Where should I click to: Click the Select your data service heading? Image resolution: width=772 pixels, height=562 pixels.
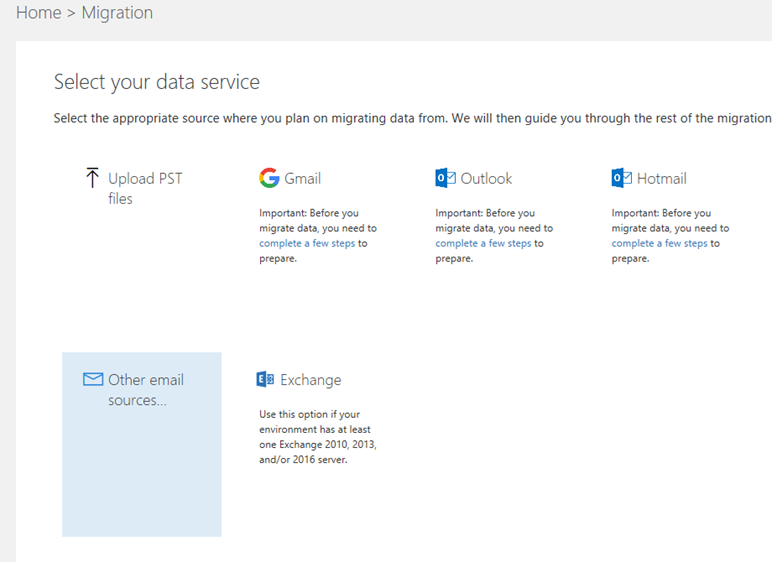(157, 82)
